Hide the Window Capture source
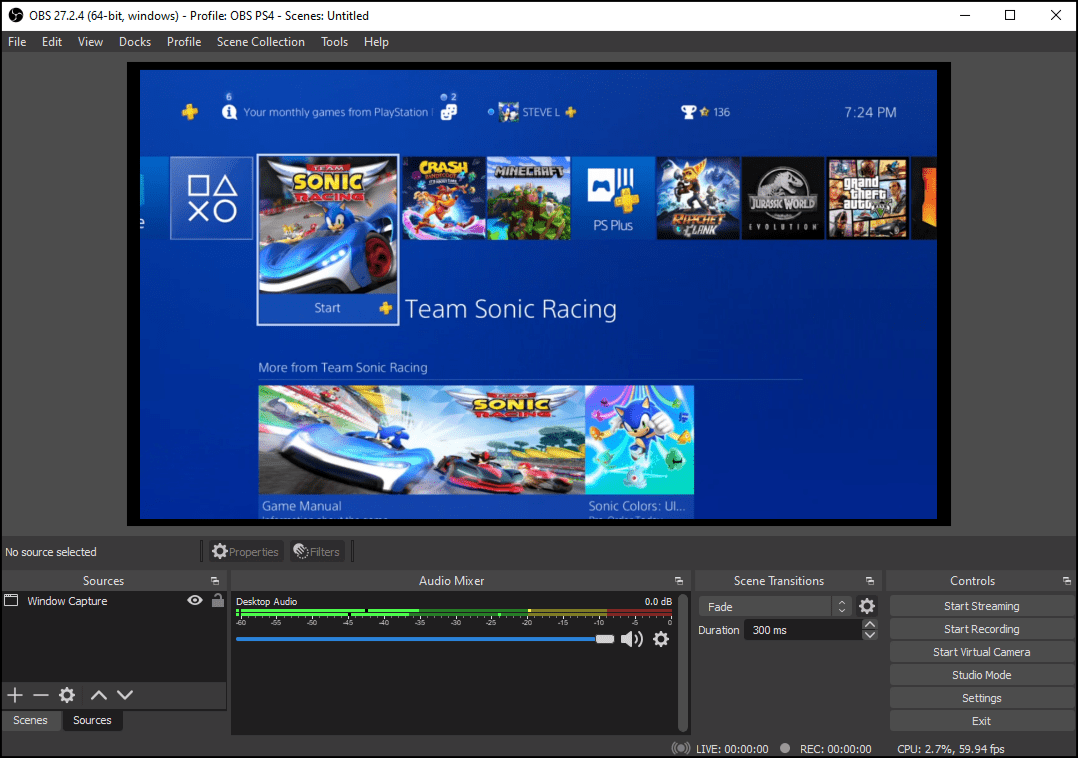 195,600
